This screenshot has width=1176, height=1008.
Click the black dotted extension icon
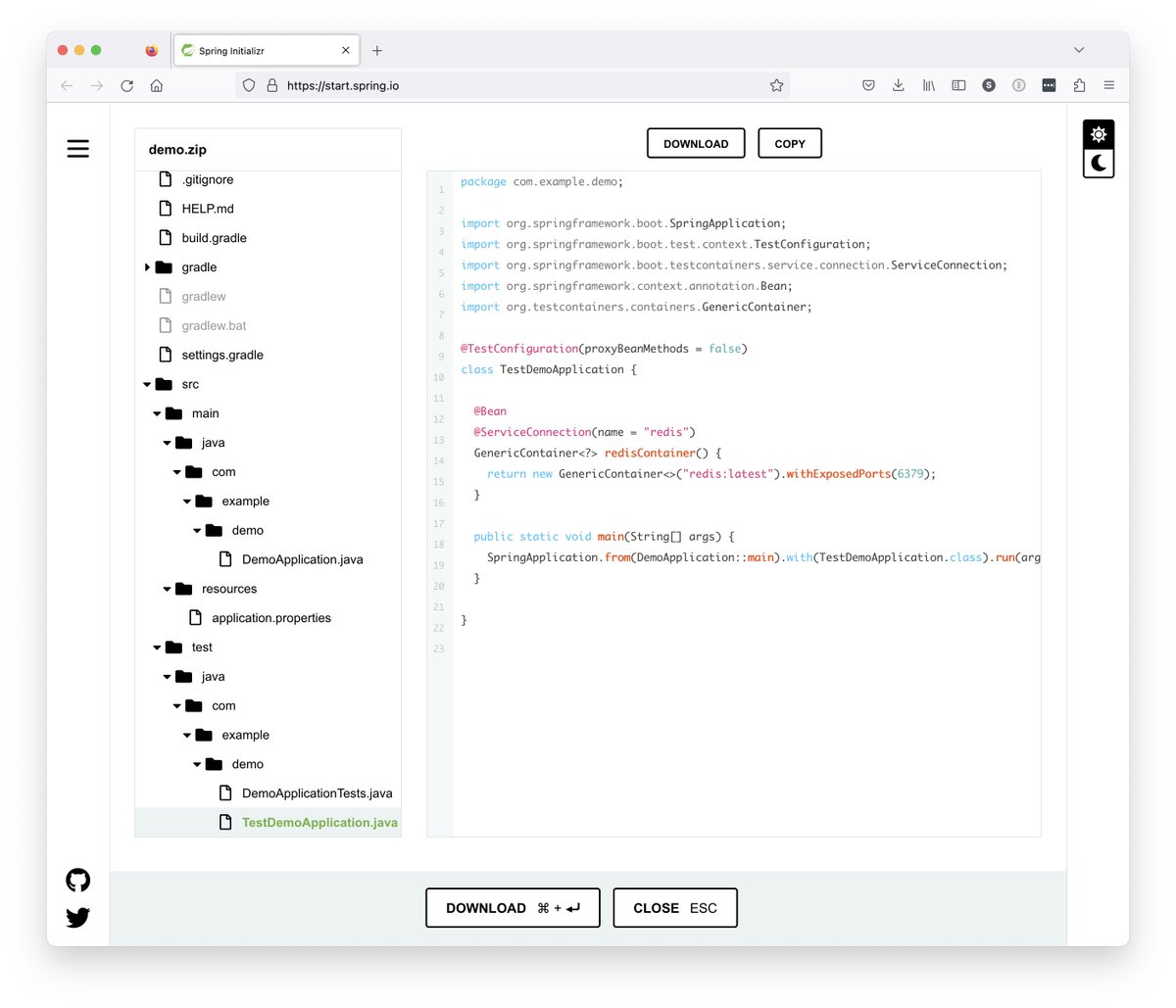[1049, 85]
